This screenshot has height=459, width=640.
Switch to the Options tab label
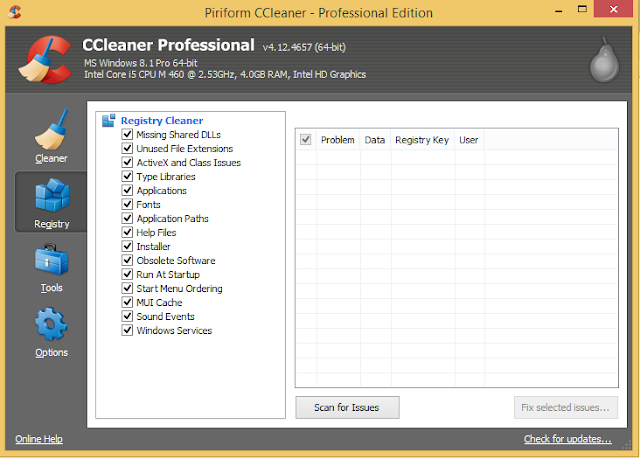51,353
